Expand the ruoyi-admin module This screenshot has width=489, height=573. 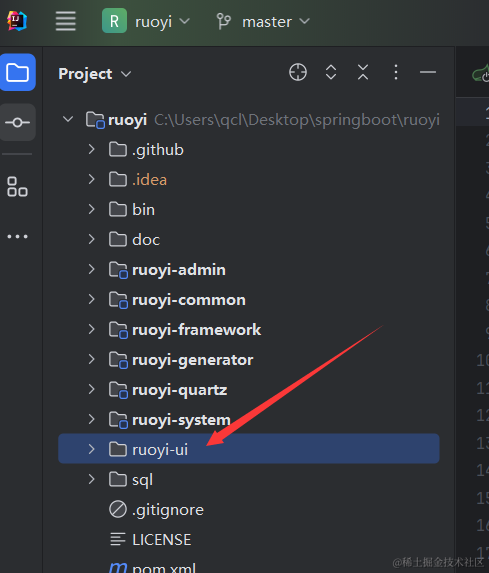pyautogui.click(x=91, y=269)
